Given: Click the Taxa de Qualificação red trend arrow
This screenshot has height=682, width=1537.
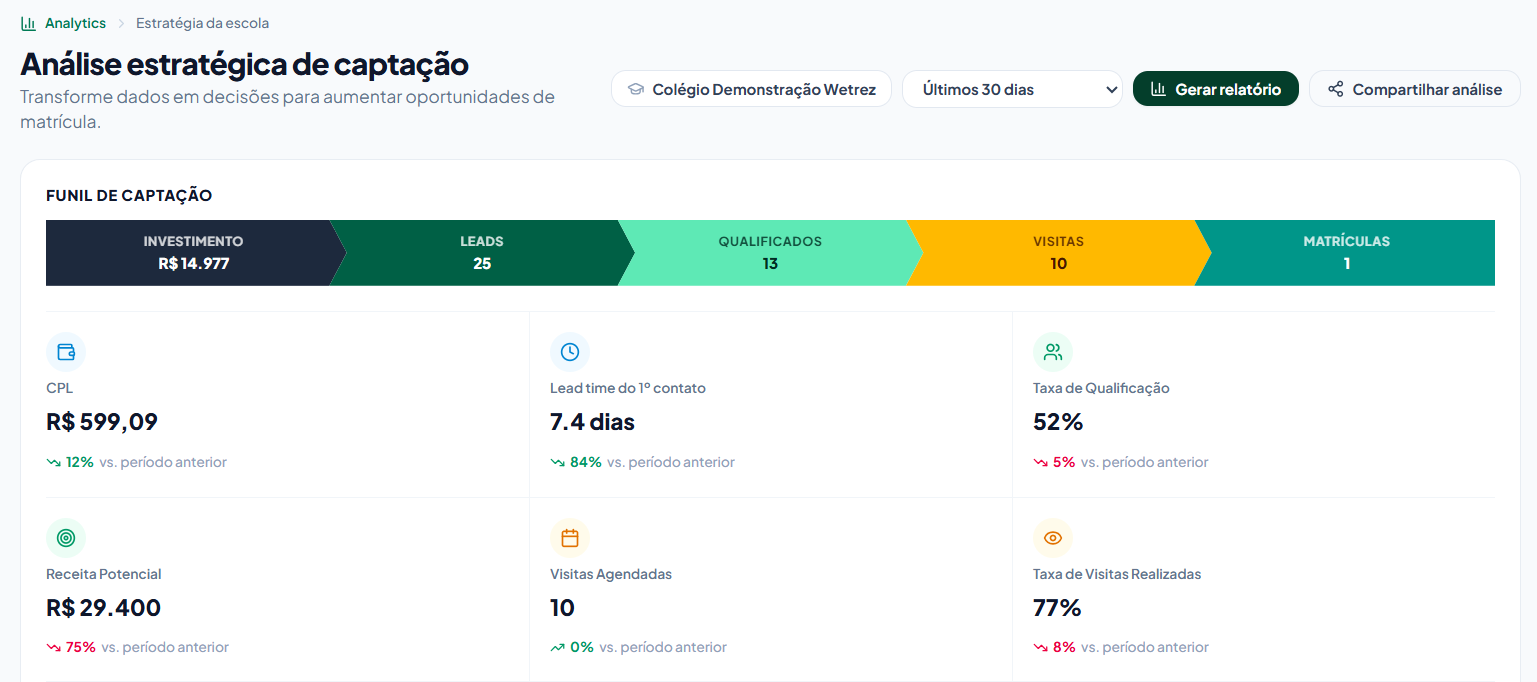Looking at the screenshot, I should point(1040,462).
